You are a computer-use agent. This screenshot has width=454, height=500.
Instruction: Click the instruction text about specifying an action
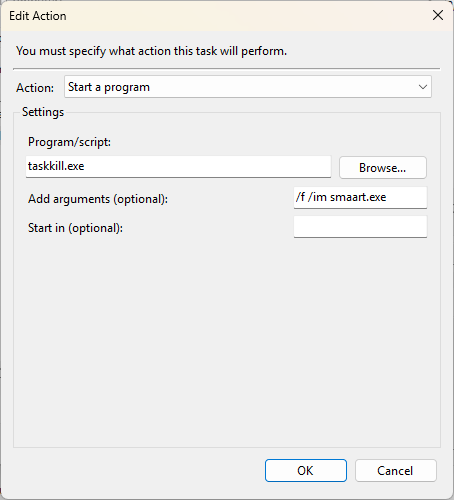151,51
